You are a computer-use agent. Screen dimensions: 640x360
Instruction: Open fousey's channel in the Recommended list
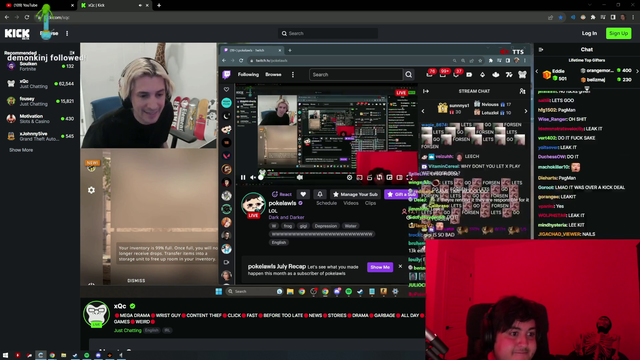pos(40,101)
